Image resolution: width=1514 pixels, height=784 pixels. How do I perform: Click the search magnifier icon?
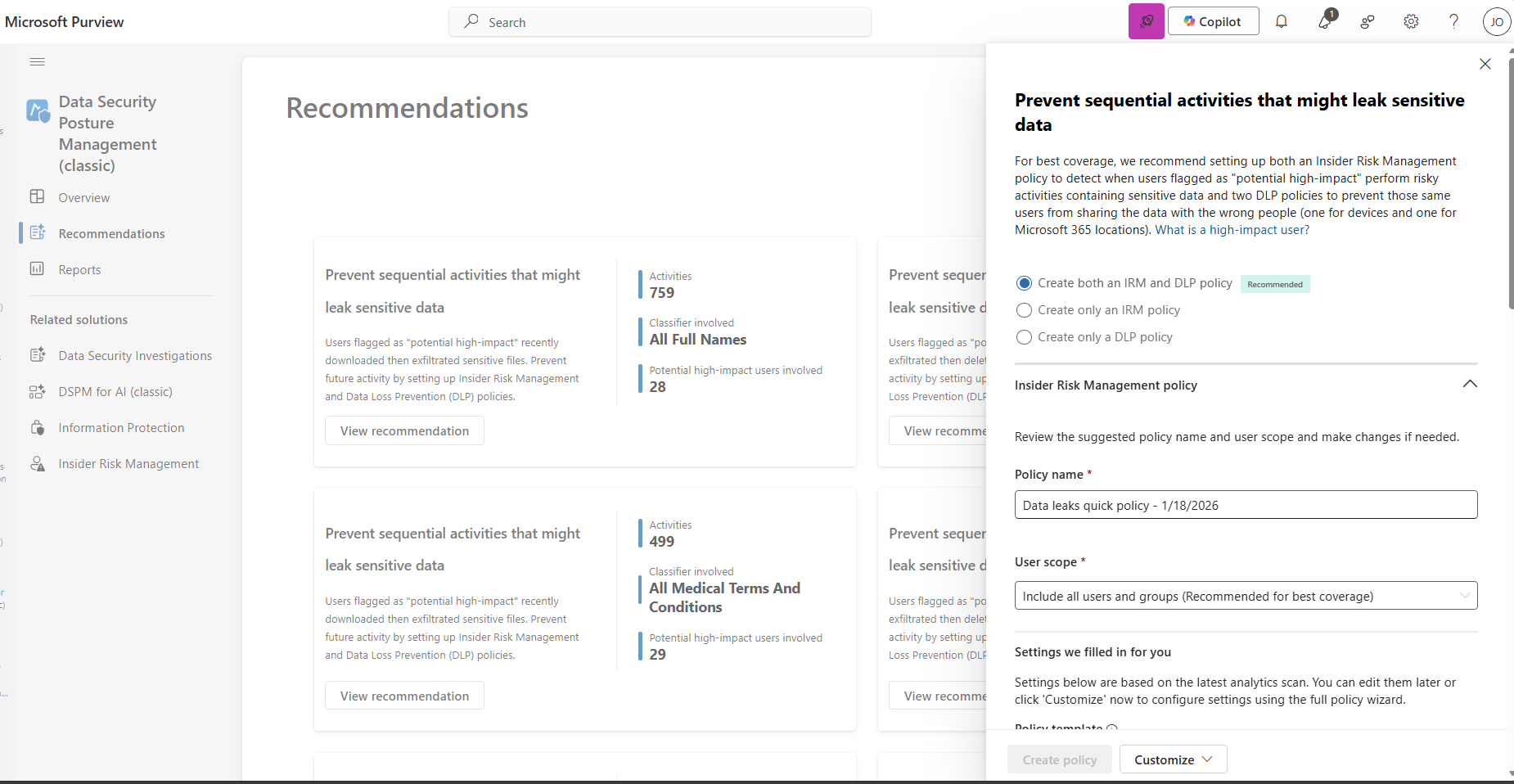pos(471,21)
